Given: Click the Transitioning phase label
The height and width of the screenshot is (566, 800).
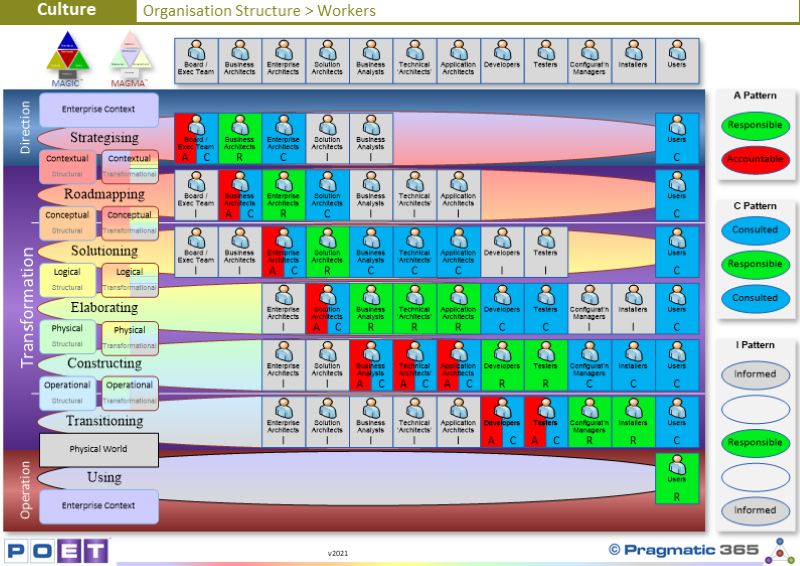Looking at the screenshot, I should click(x=104, y=421).
